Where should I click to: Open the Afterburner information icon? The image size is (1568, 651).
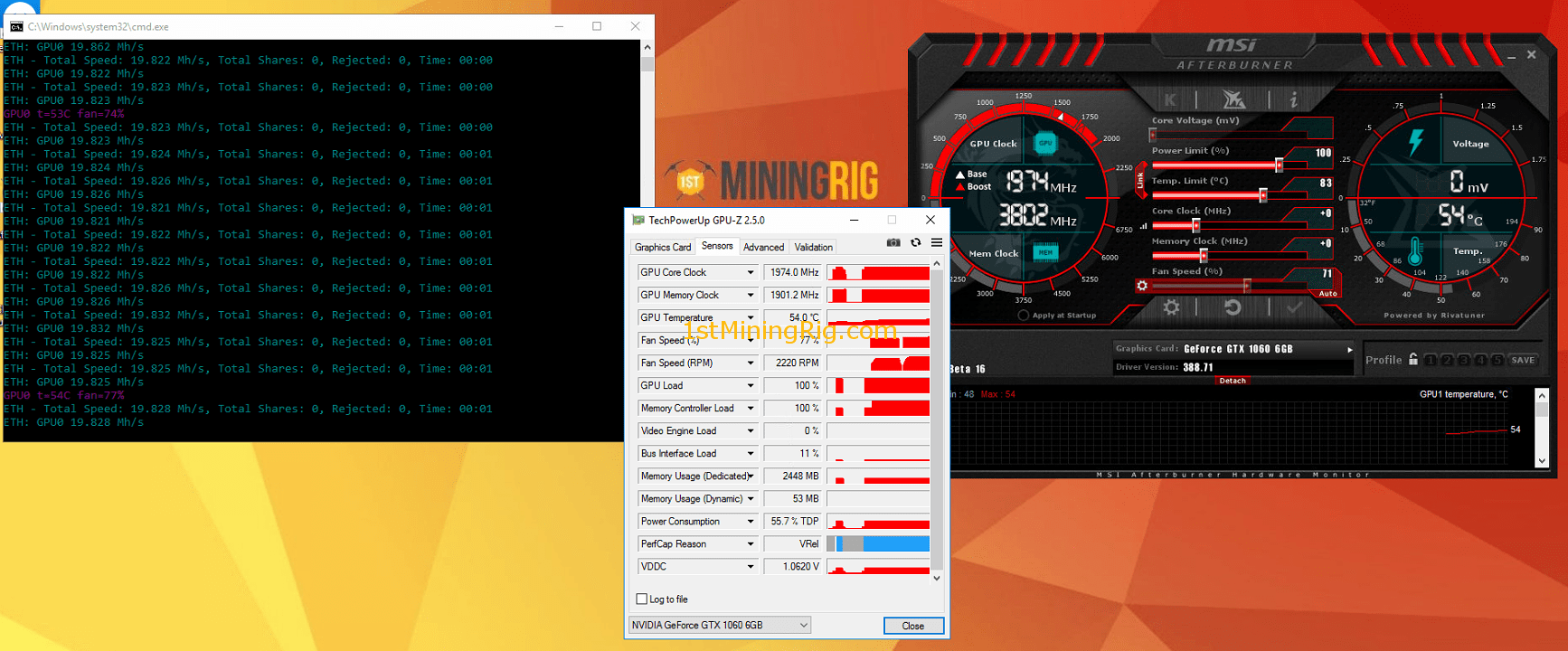click(1294, 99)
